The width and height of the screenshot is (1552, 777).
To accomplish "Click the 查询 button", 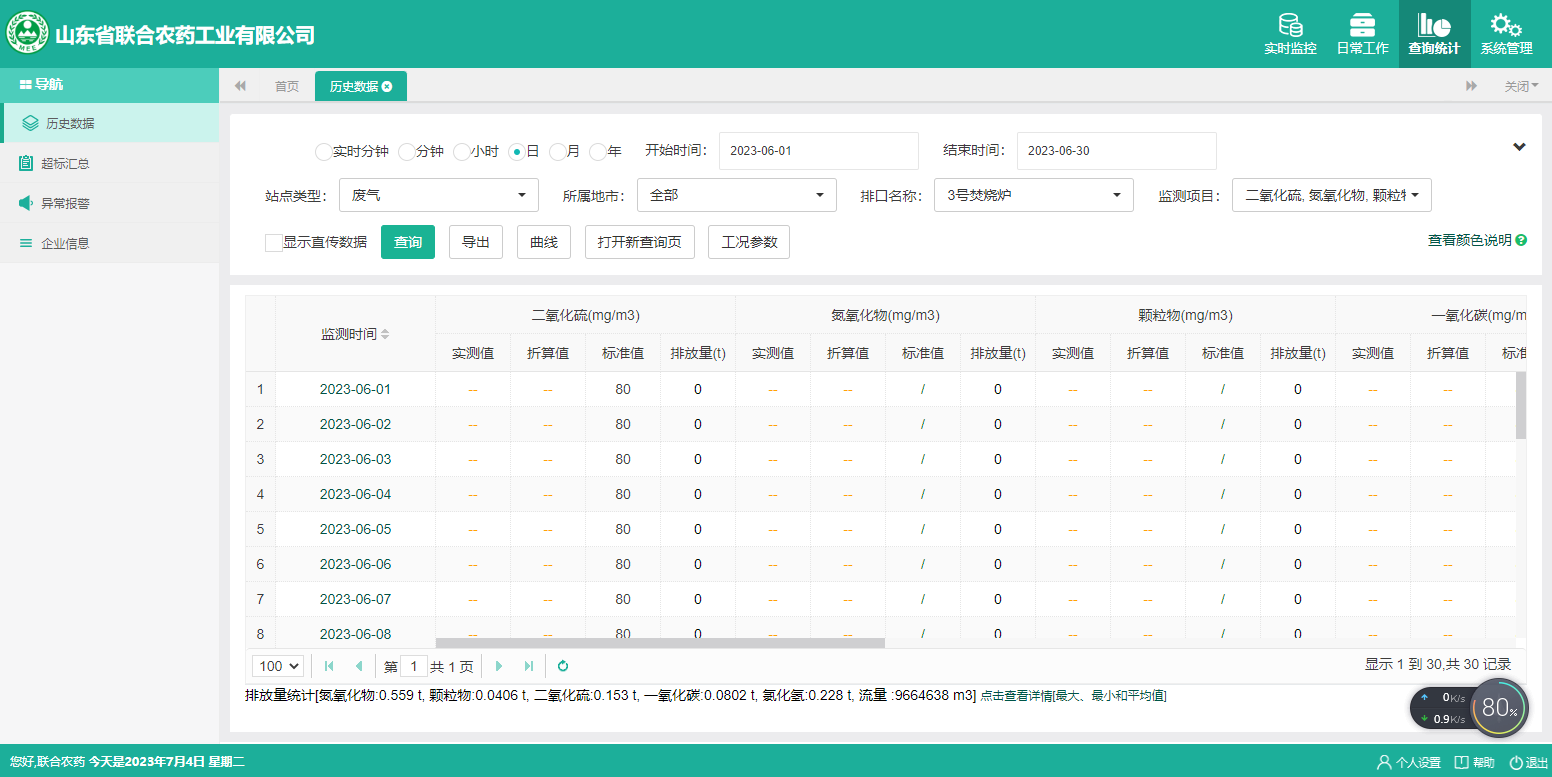I will tap(408, 242).
